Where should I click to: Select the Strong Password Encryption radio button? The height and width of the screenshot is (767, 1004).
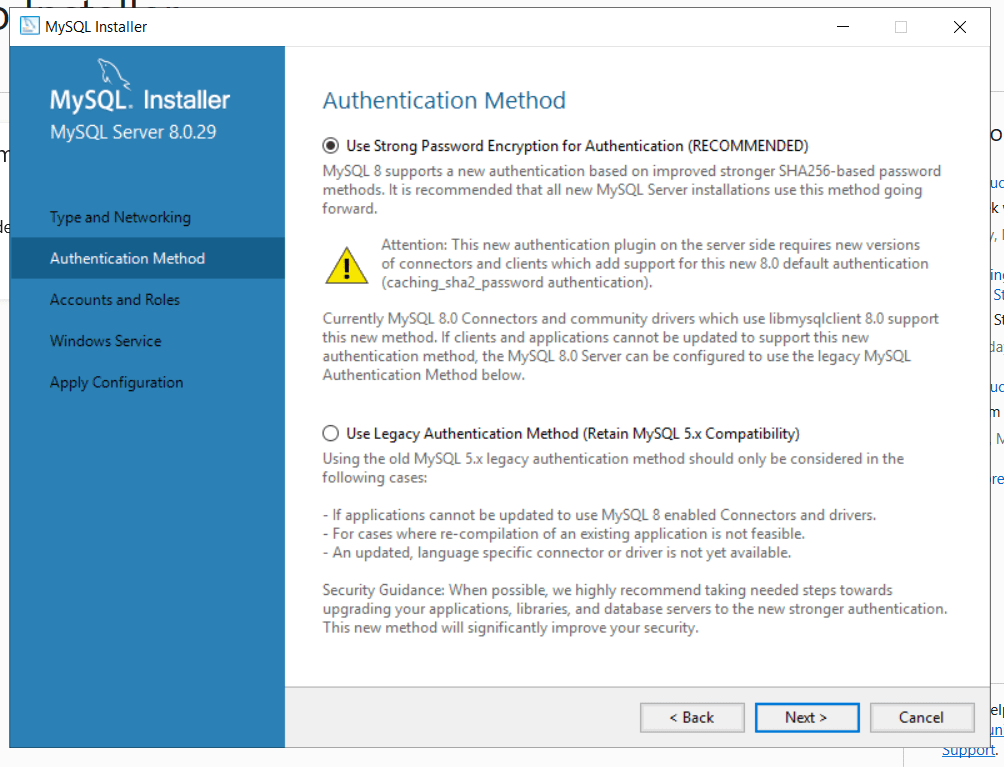pyautogui.click(x=330, y=144)
